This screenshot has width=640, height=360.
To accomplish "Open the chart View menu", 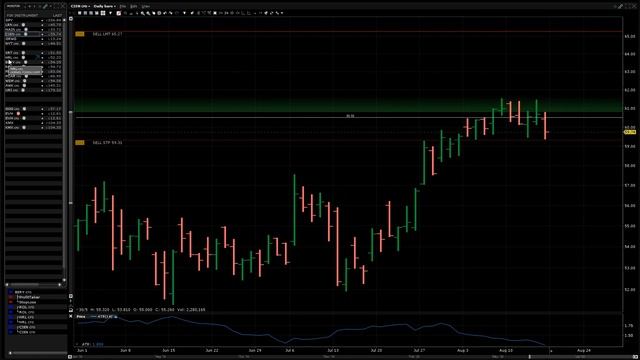I will [x=145, y=7].
